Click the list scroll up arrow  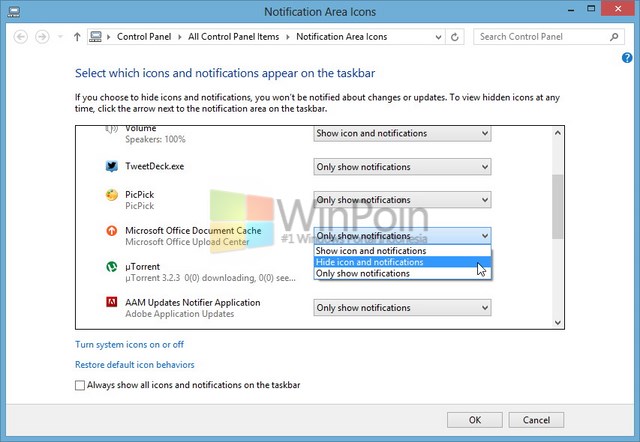coord(558,133)
